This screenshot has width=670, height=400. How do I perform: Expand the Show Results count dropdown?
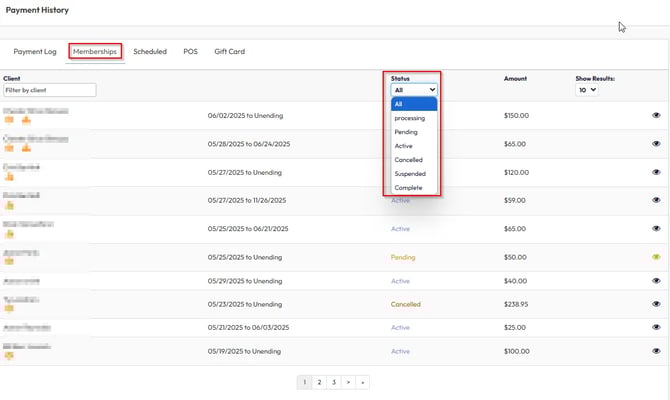586,90
